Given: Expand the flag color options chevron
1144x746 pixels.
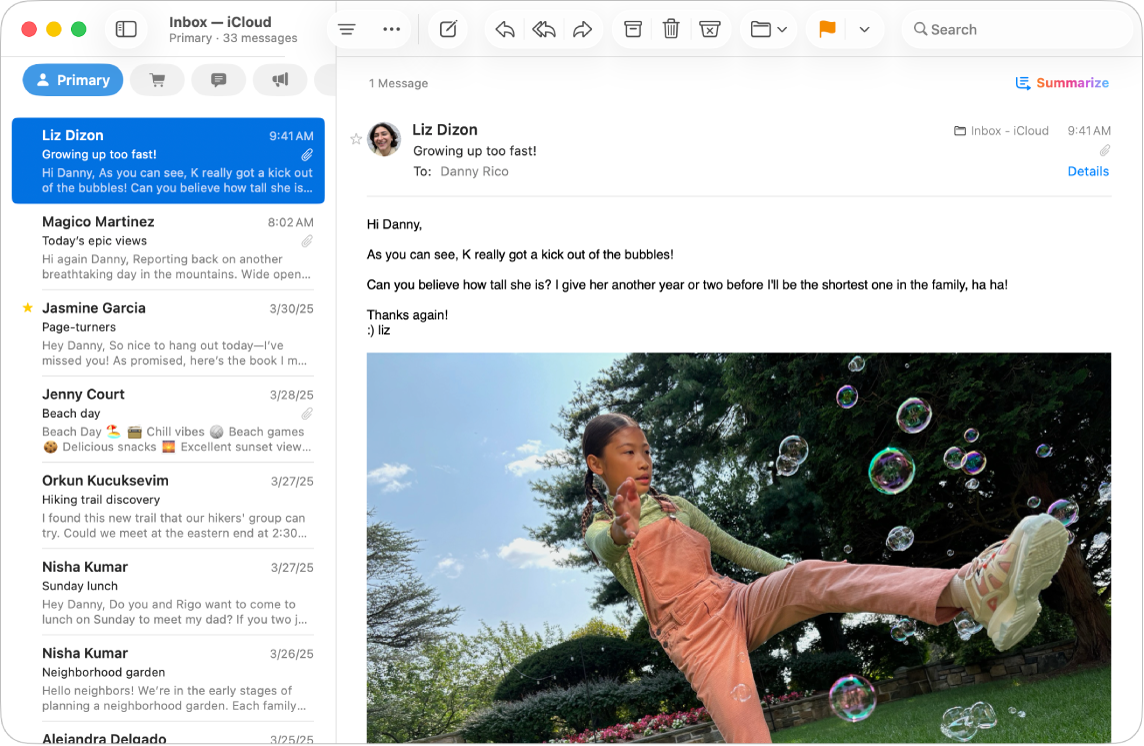Looking at the screenshot, I should (864, 29).
